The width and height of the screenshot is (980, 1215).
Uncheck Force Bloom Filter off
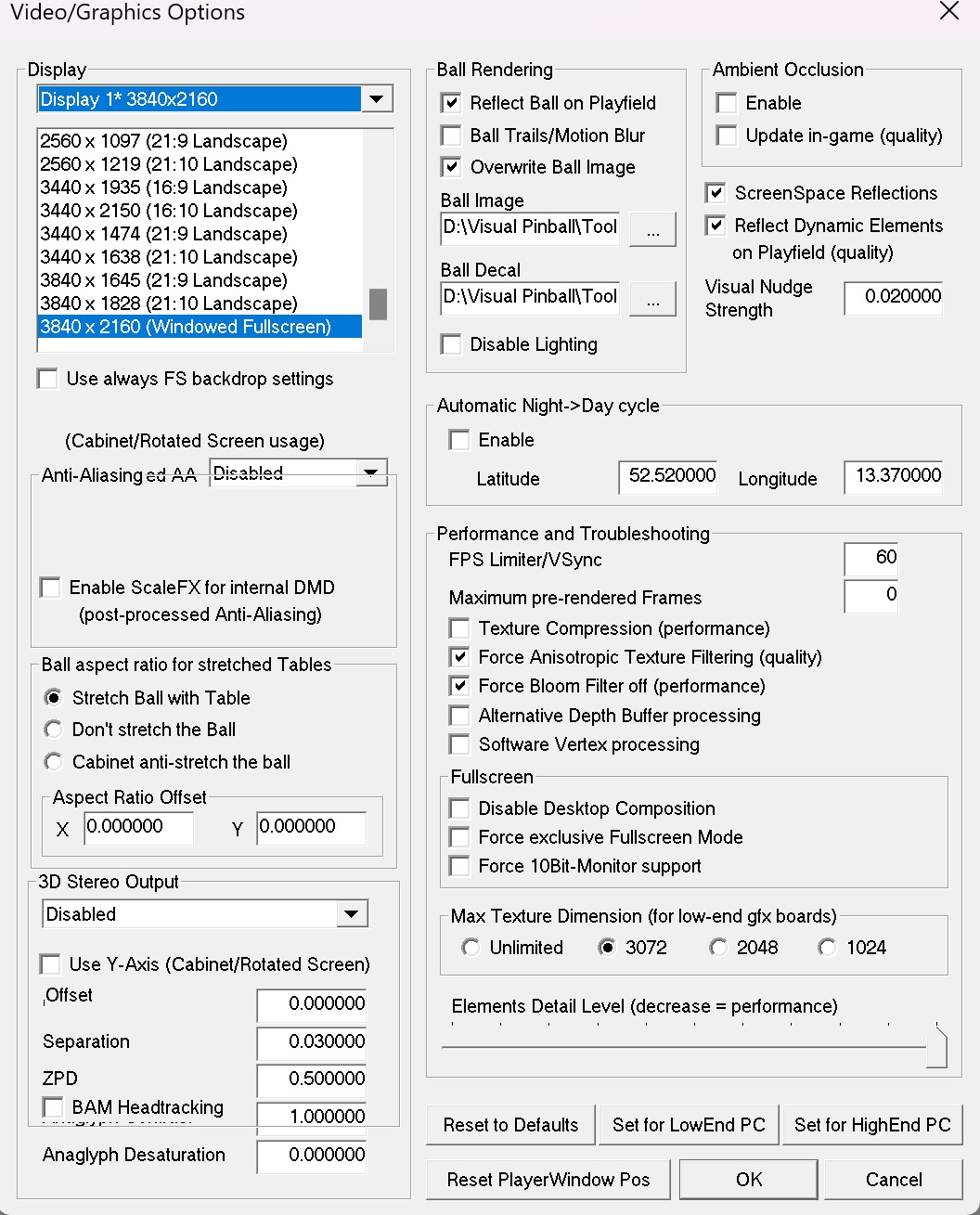(458, 686)
